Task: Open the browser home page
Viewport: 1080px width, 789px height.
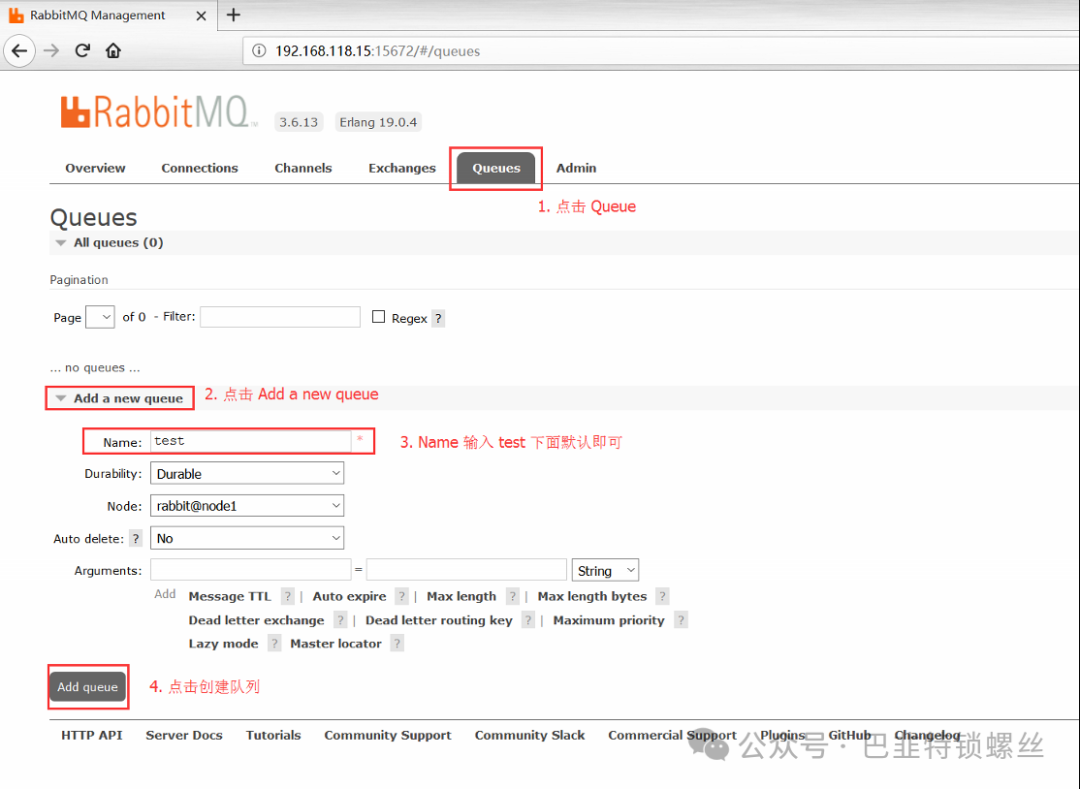Action: click(x=113, y=51)
